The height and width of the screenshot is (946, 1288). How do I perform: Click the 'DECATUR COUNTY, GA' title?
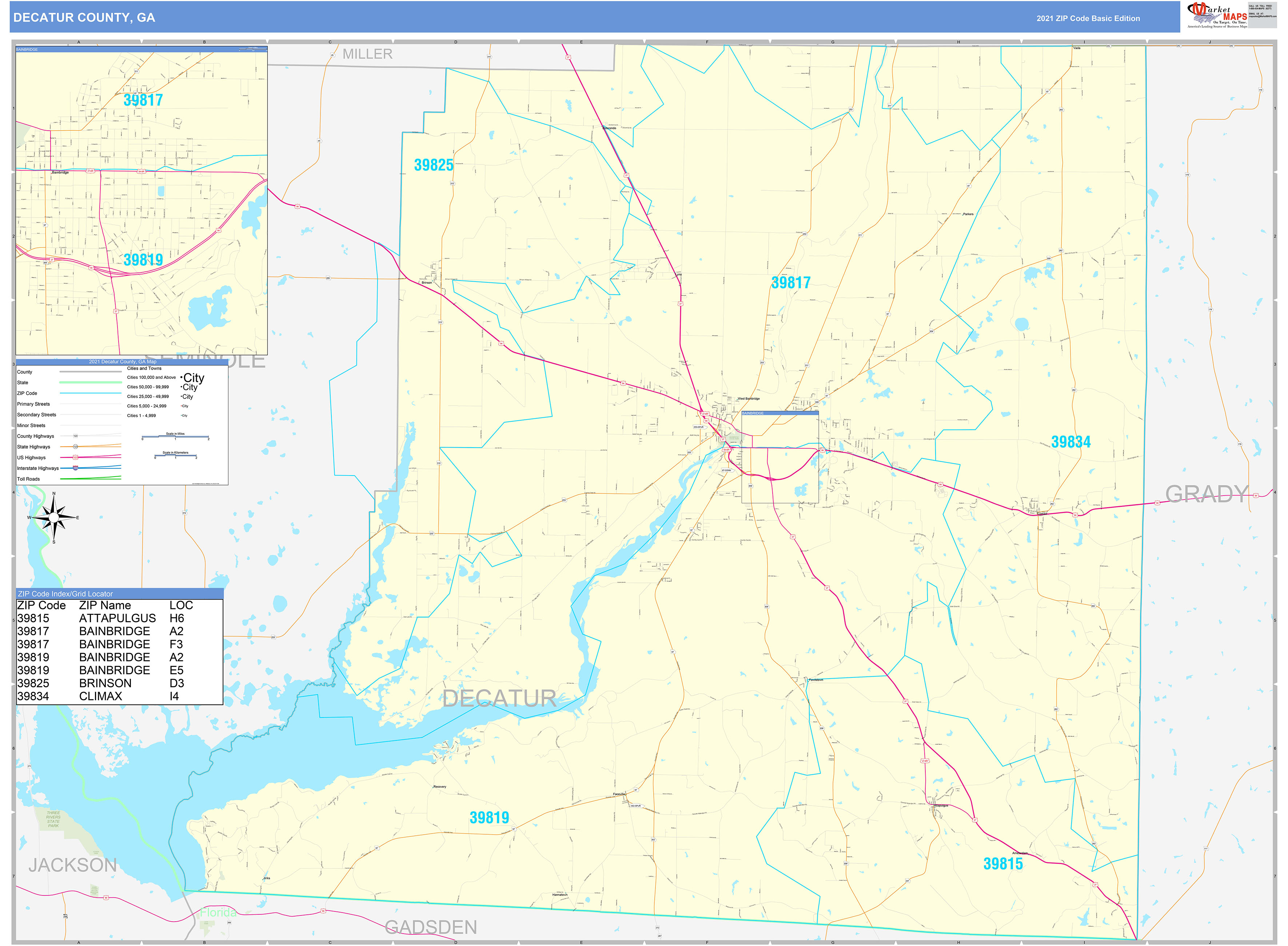tap(84, 18)
